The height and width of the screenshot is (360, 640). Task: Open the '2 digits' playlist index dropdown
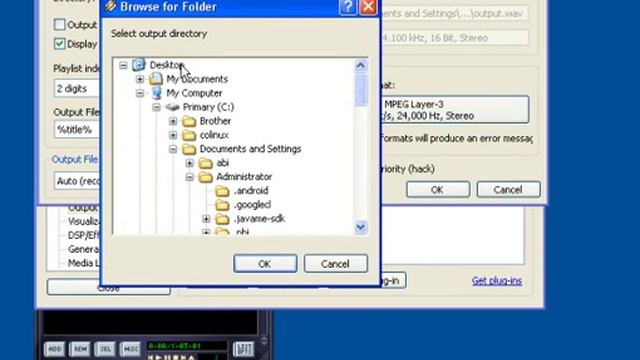[77, 89]
